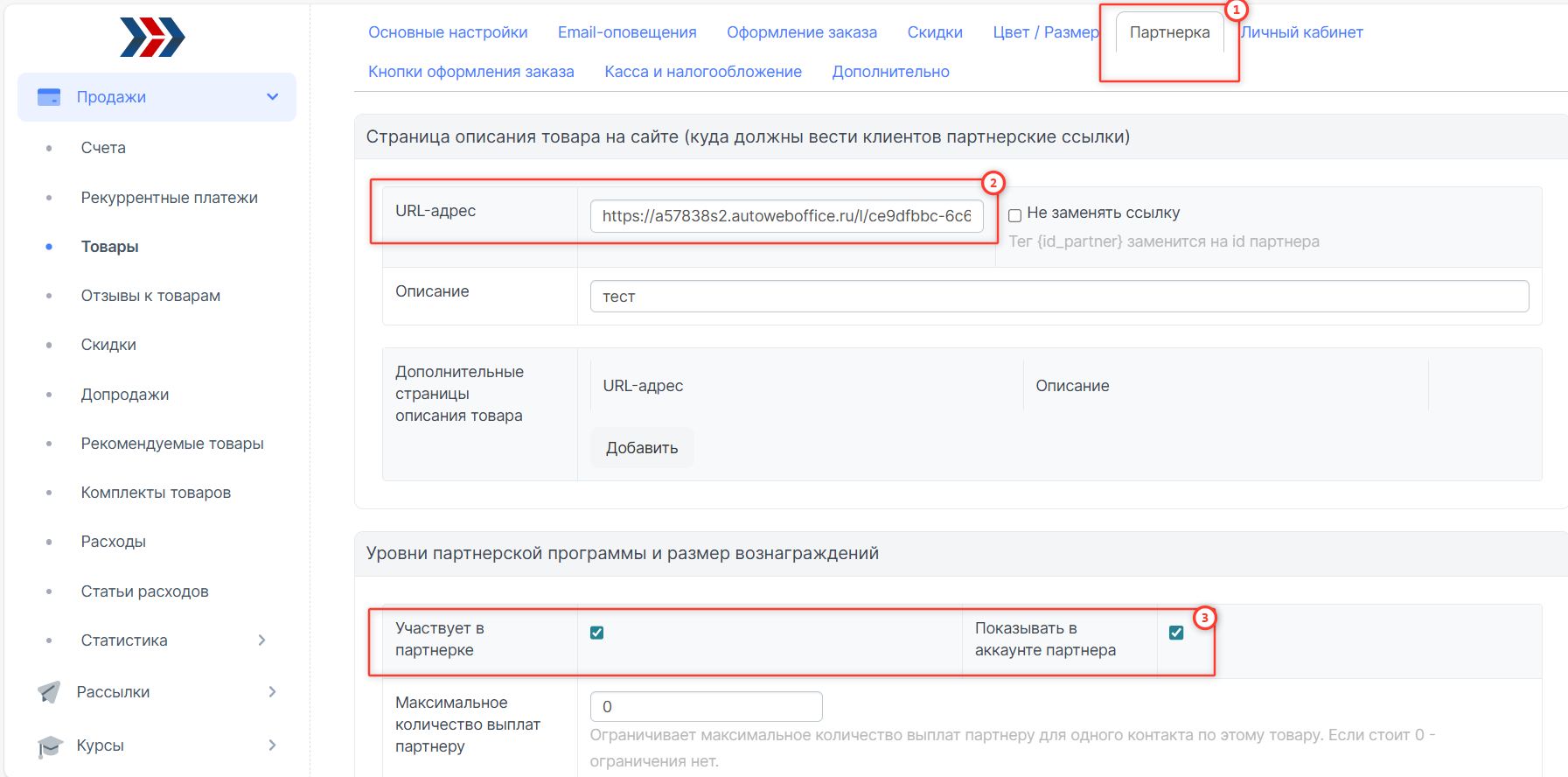
Task: Click the AutoWebOffice logo icon
Action: pos(152,38)
